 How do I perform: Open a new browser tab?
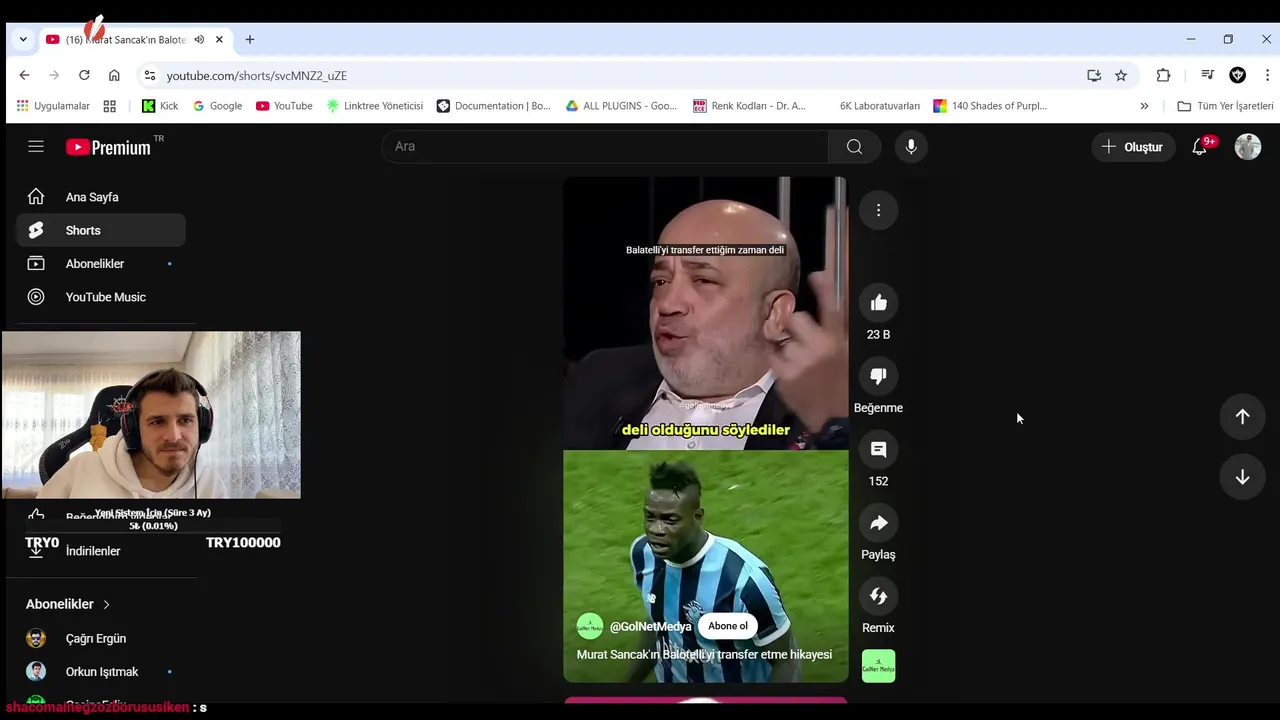tap(250, 40)
